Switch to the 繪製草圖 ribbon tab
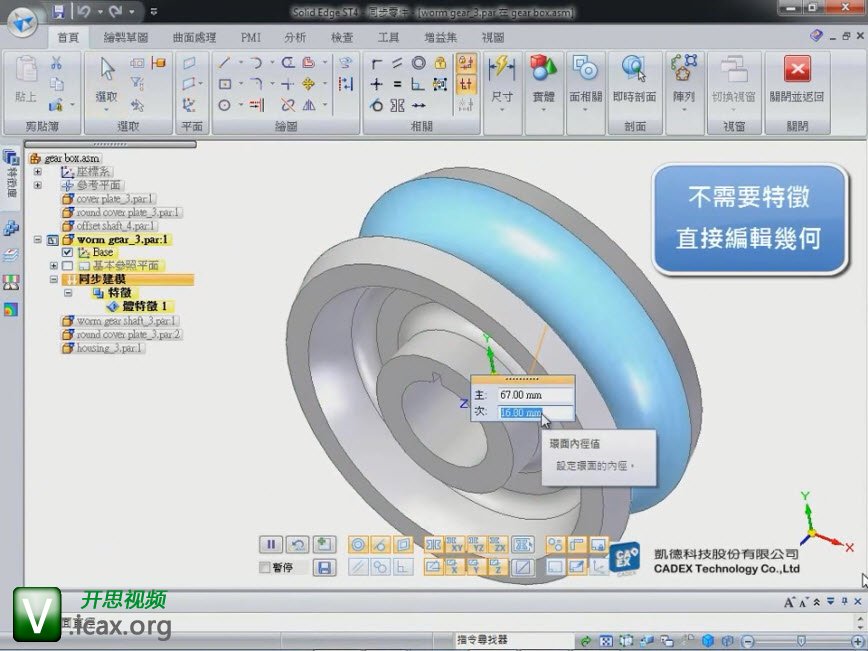 [125, 37]
